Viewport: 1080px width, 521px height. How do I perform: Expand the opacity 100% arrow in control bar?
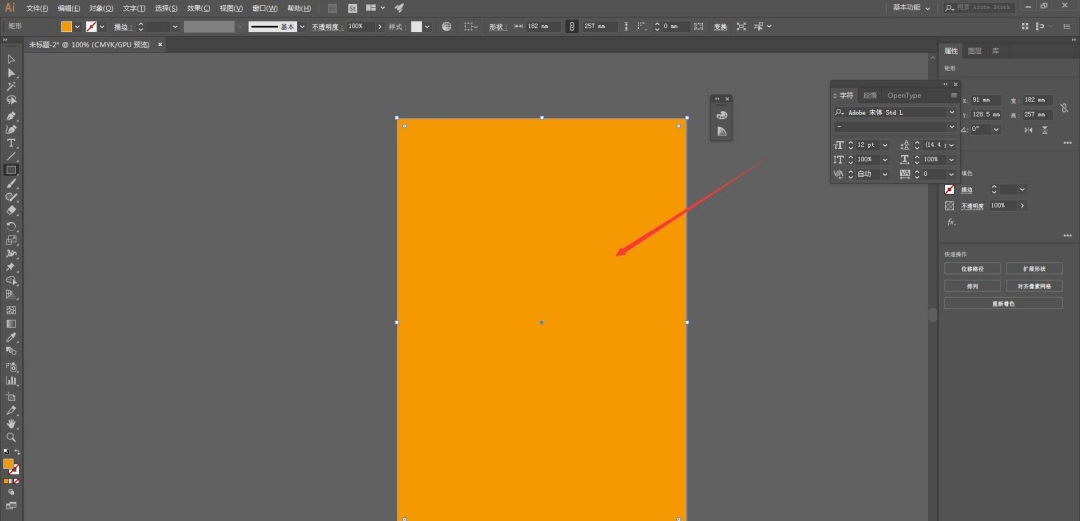380,26
